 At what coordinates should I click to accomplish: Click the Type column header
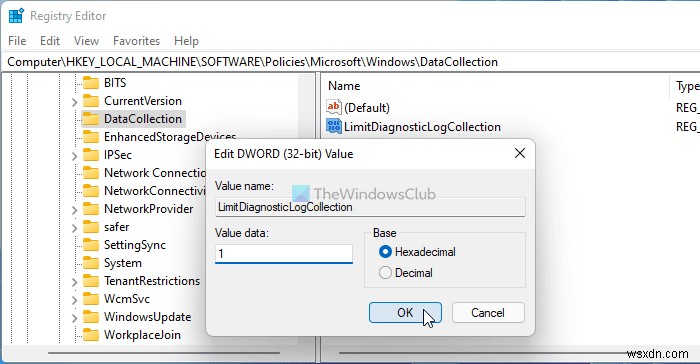(x=687, y=86)
